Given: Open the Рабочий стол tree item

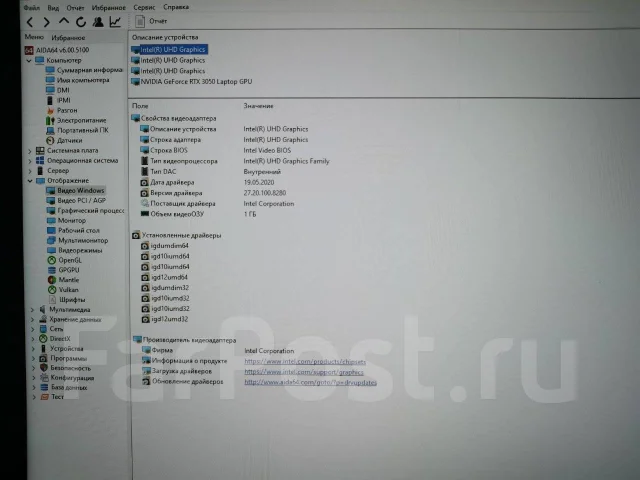Looking at the screenshot, I should click(x=73, y=231).
